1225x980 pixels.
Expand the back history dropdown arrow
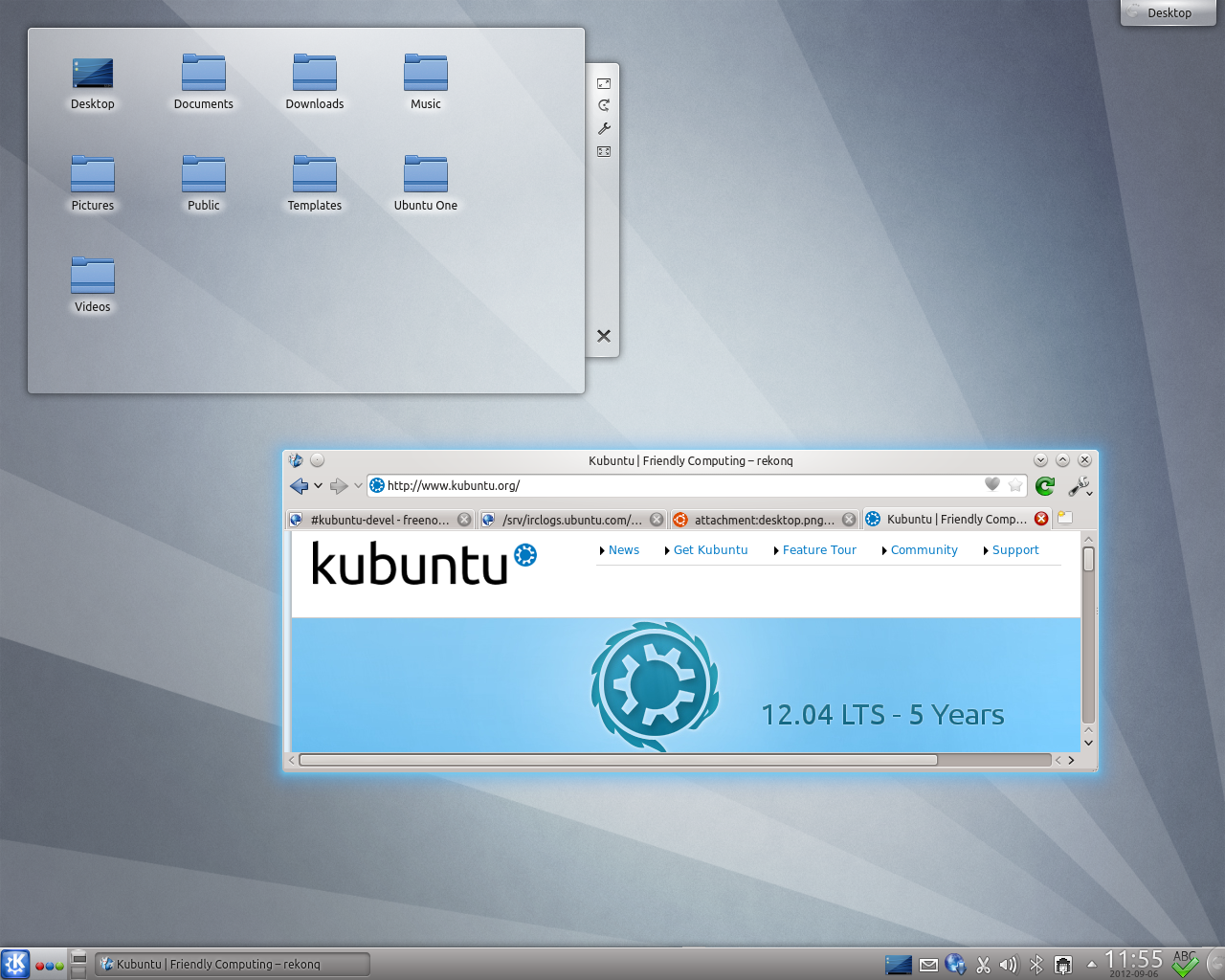(319, 485)
